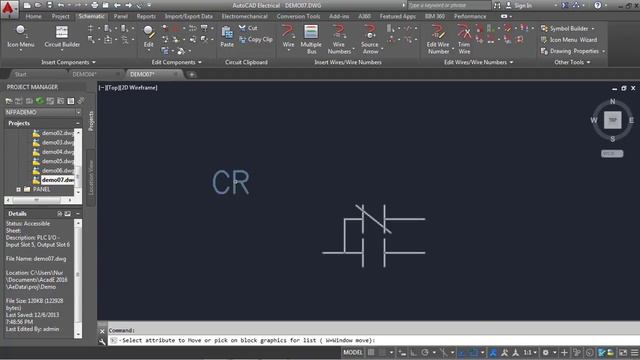Image resolution: width=640 pixels, height=360 pixels.
Task: Open the Electromechanical ribbon tab
Action: tap(244, 16)
